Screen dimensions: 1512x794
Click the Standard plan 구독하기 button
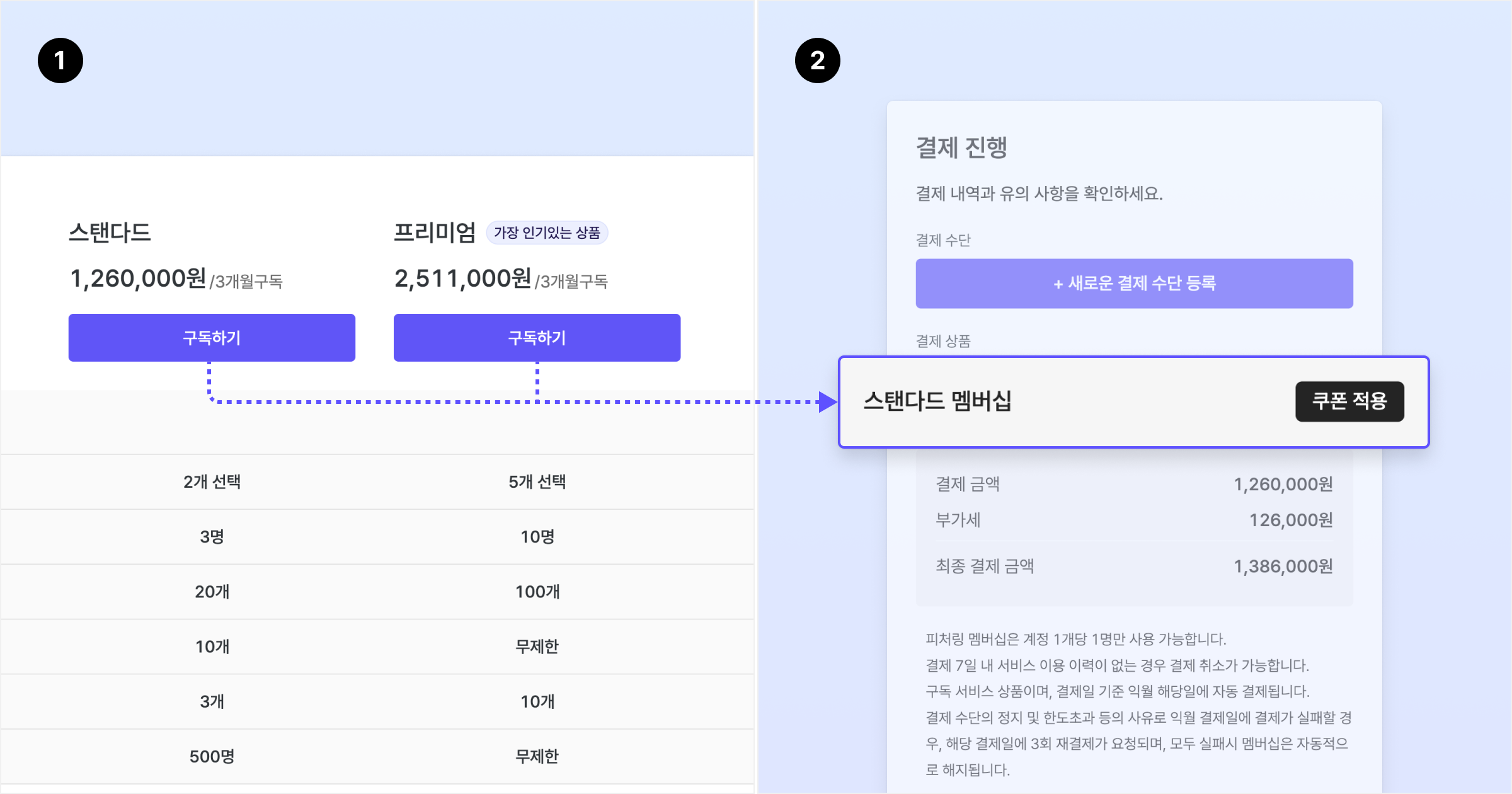point(212,338)
